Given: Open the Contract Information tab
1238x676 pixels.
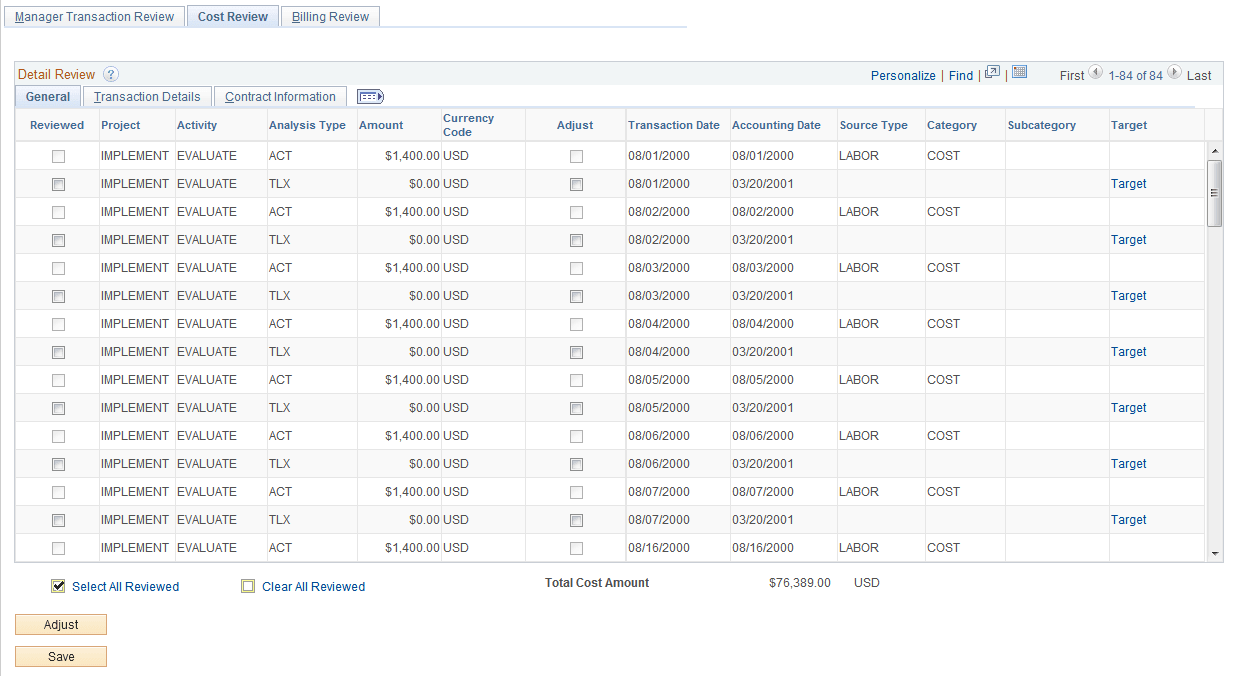Looking at the screenshot, I should [280, 96].
